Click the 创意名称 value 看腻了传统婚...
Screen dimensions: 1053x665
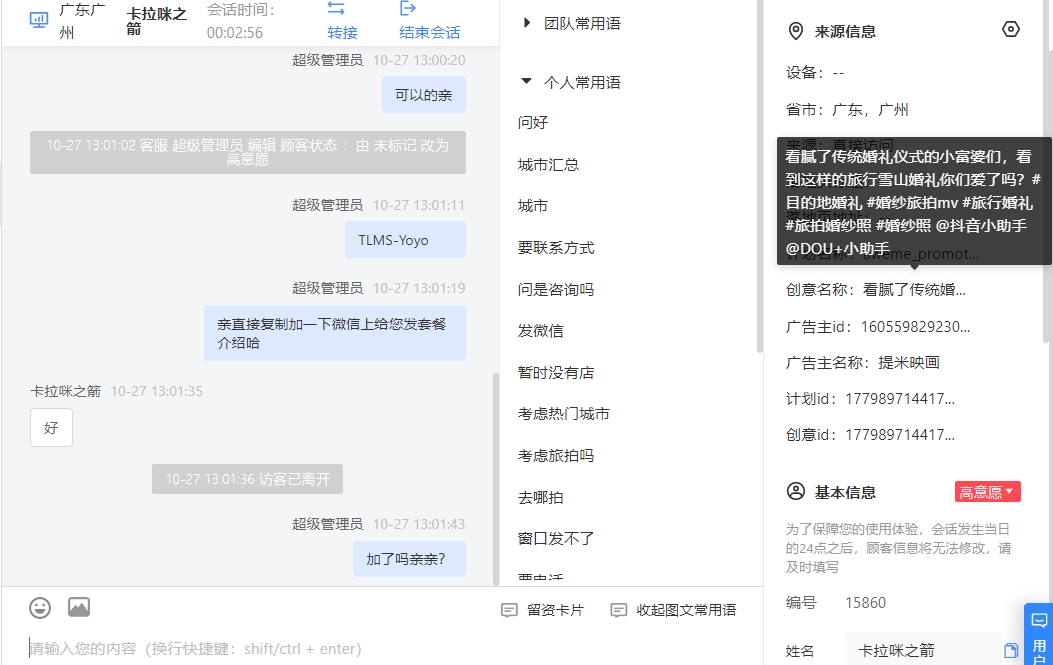914,290
